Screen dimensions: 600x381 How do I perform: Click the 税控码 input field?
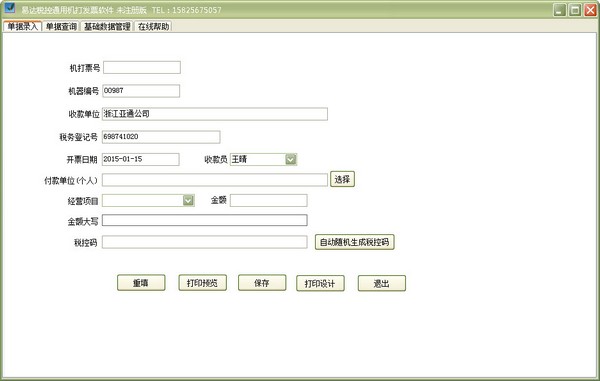pos(205,242)
